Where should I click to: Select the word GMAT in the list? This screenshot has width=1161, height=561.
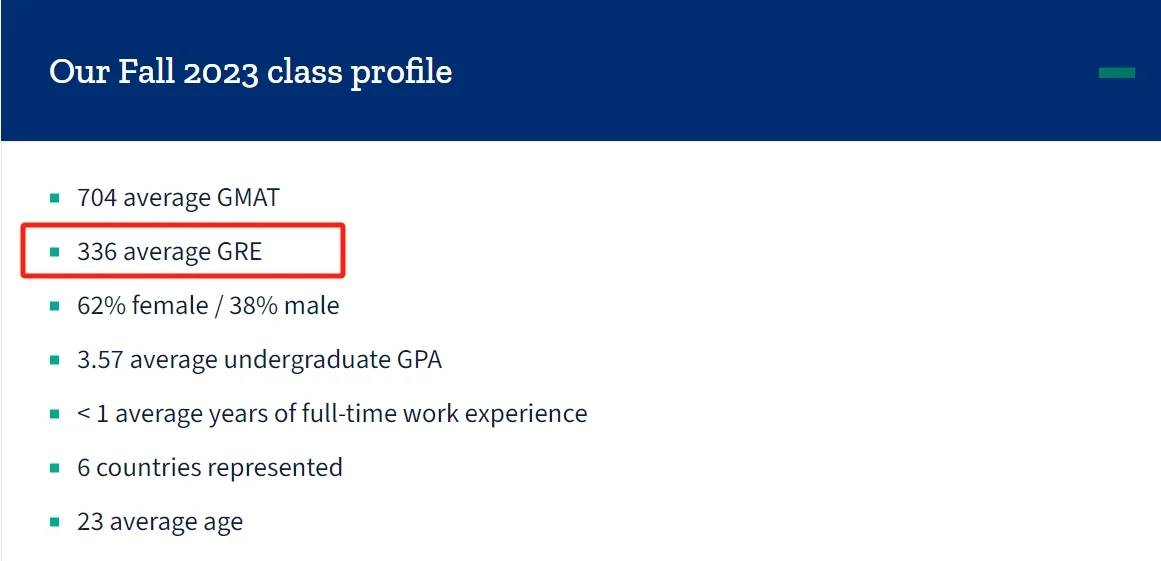point(248,198)
